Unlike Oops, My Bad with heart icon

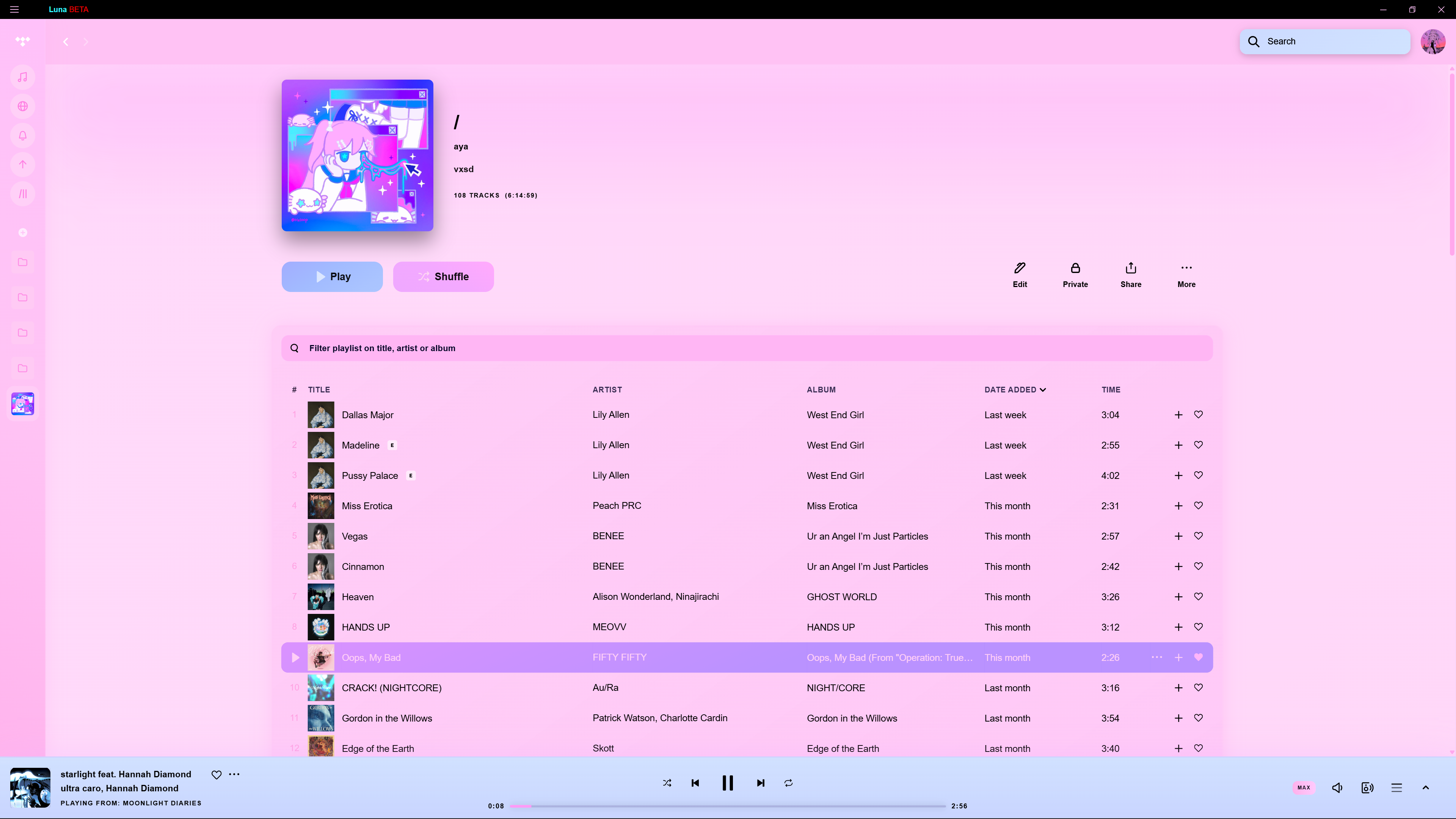pos(1198,657)
